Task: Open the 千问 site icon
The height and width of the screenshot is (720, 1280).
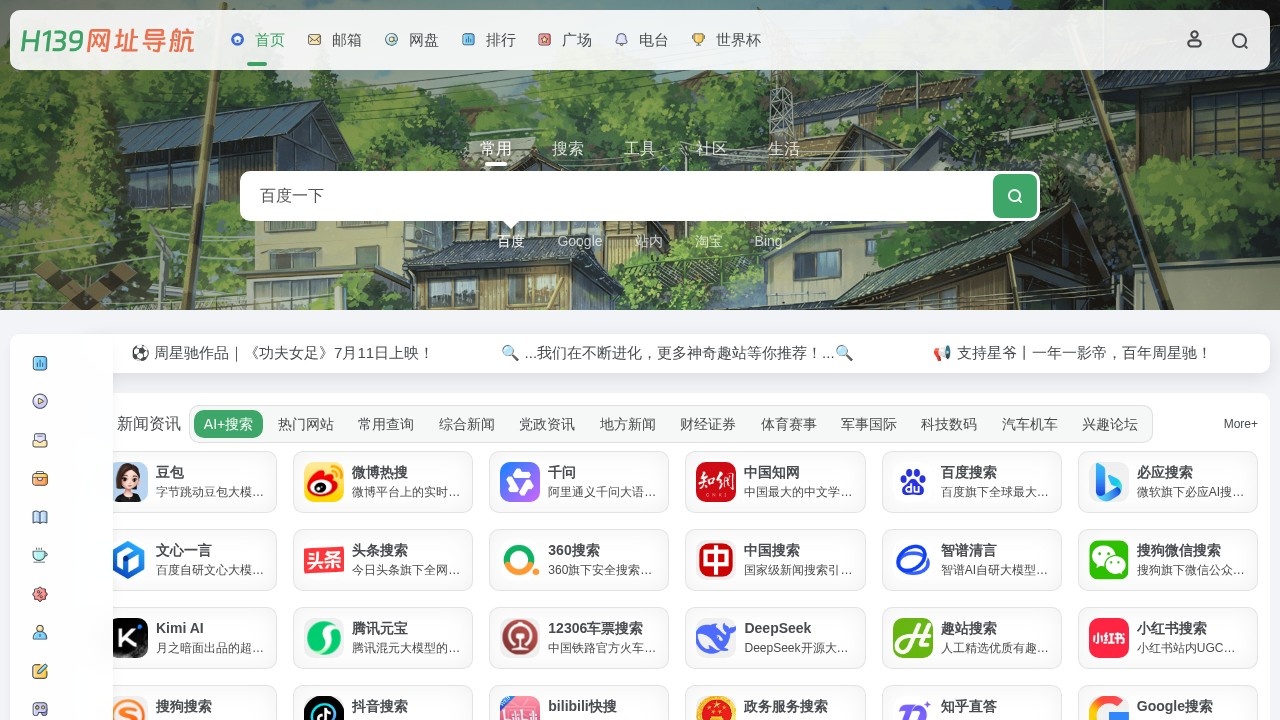Action: click(520, 482)
